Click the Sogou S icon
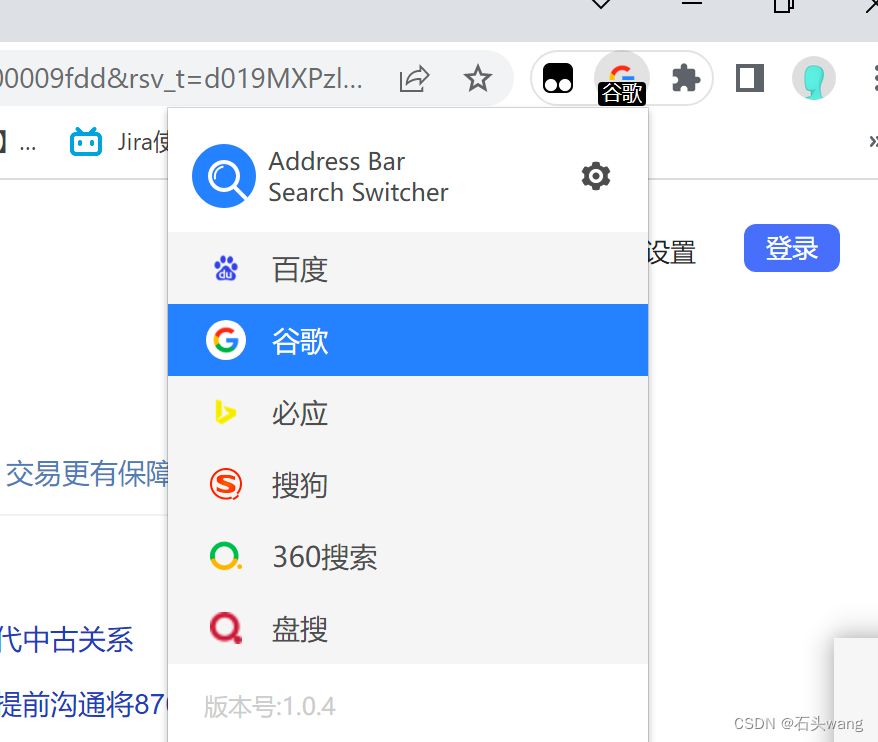Screen dimensions: 878x742 point(226,484)
